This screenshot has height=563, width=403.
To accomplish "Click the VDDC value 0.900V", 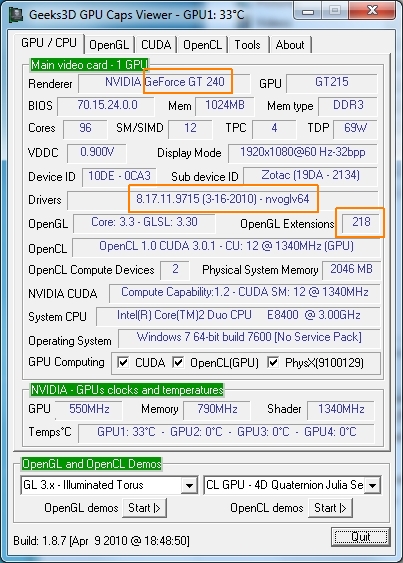I will pos(97,153).
